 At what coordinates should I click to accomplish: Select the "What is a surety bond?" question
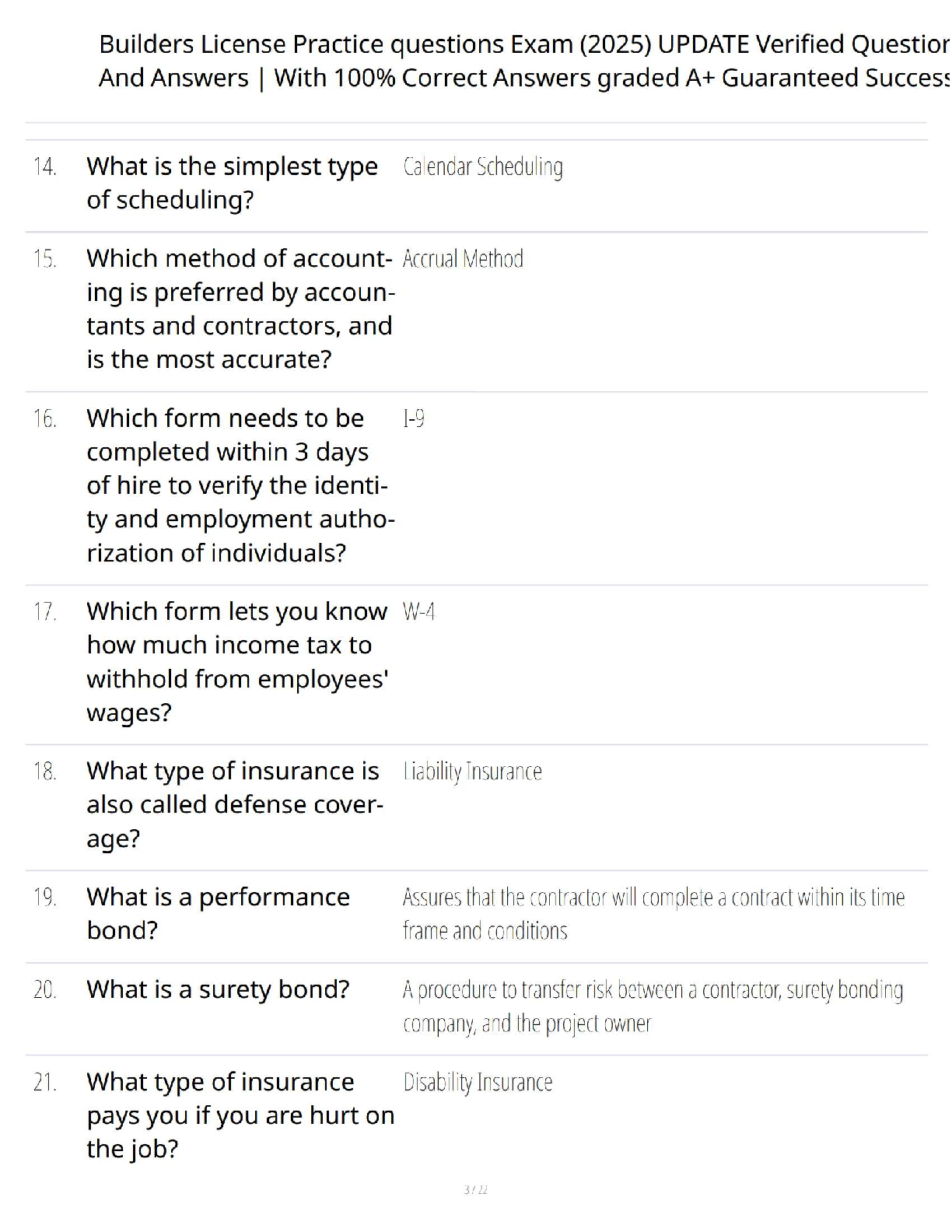218,990
